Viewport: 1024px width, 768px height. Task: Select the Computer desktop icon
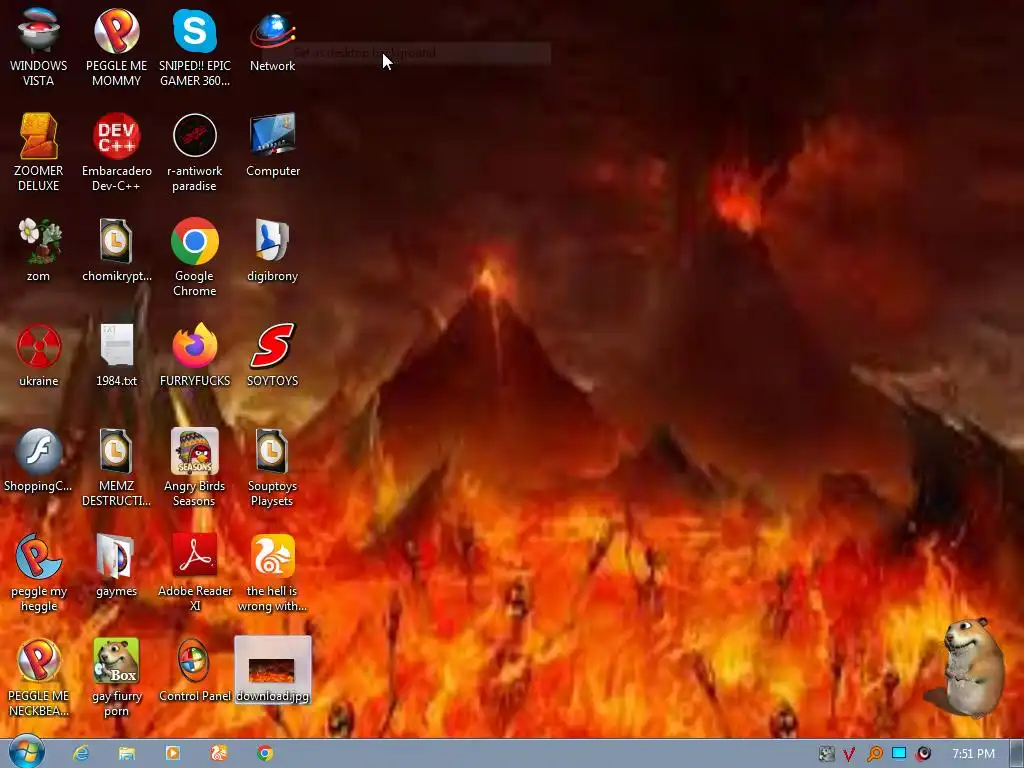[x=272, y=145]
